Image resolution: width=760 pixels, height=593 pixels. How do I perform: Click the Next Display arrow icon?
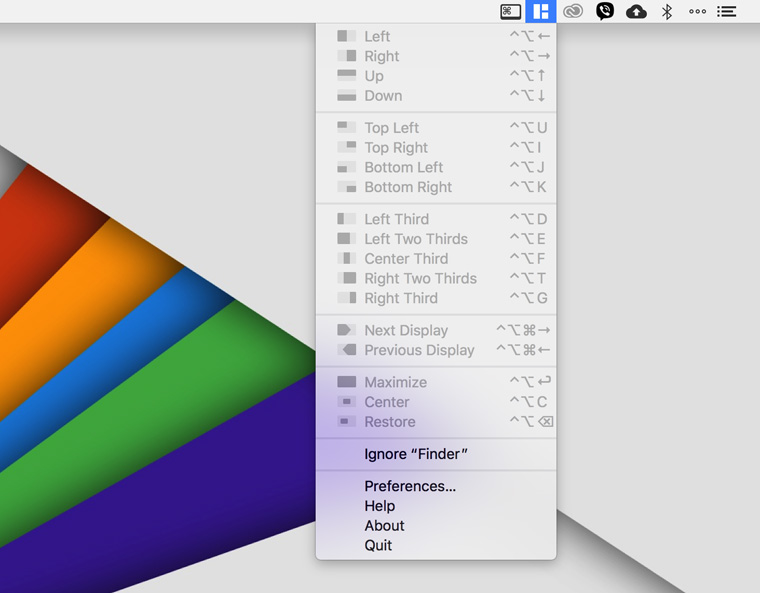347,330
